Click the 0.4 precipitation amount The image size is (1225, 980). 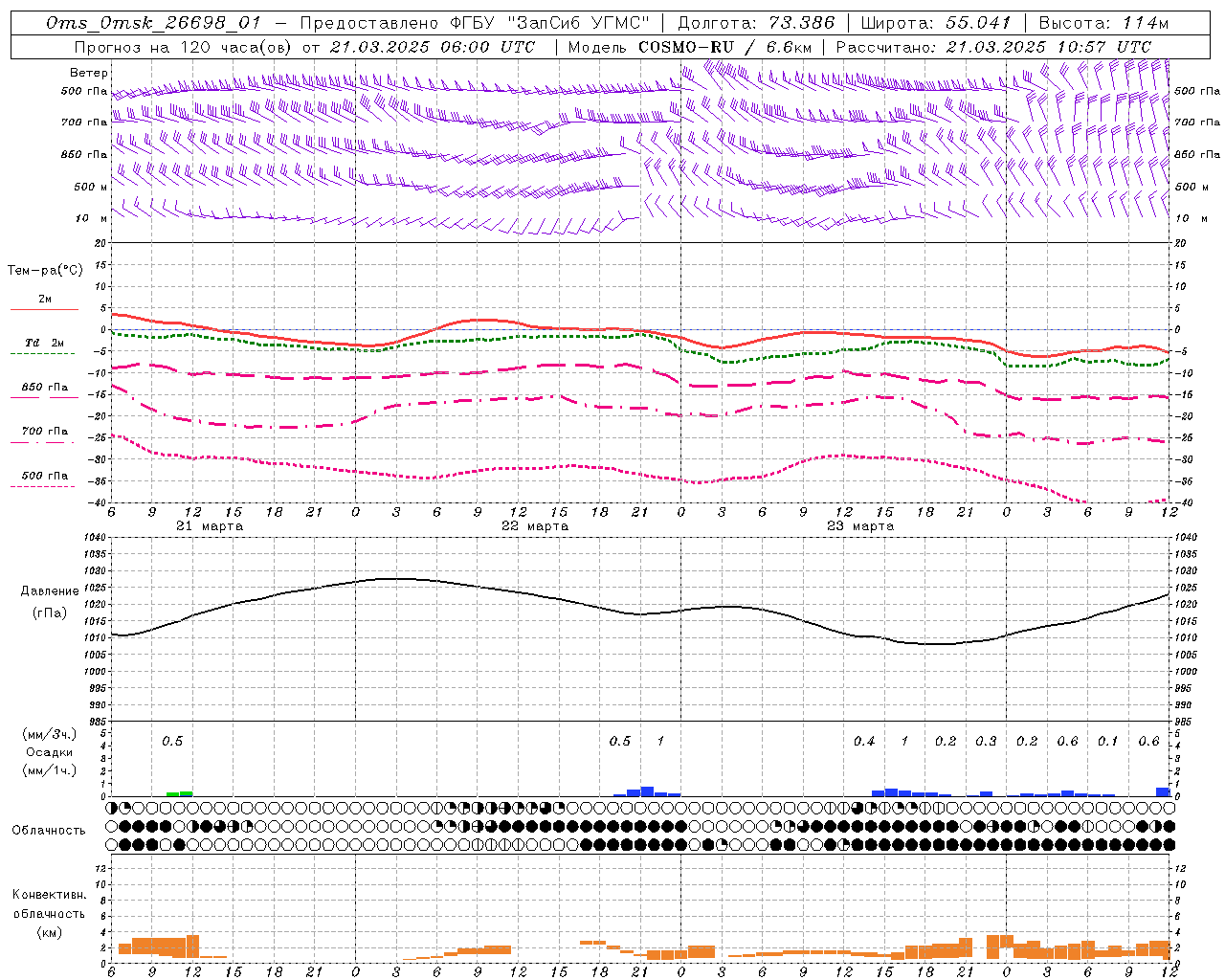(x=864, y=742)
